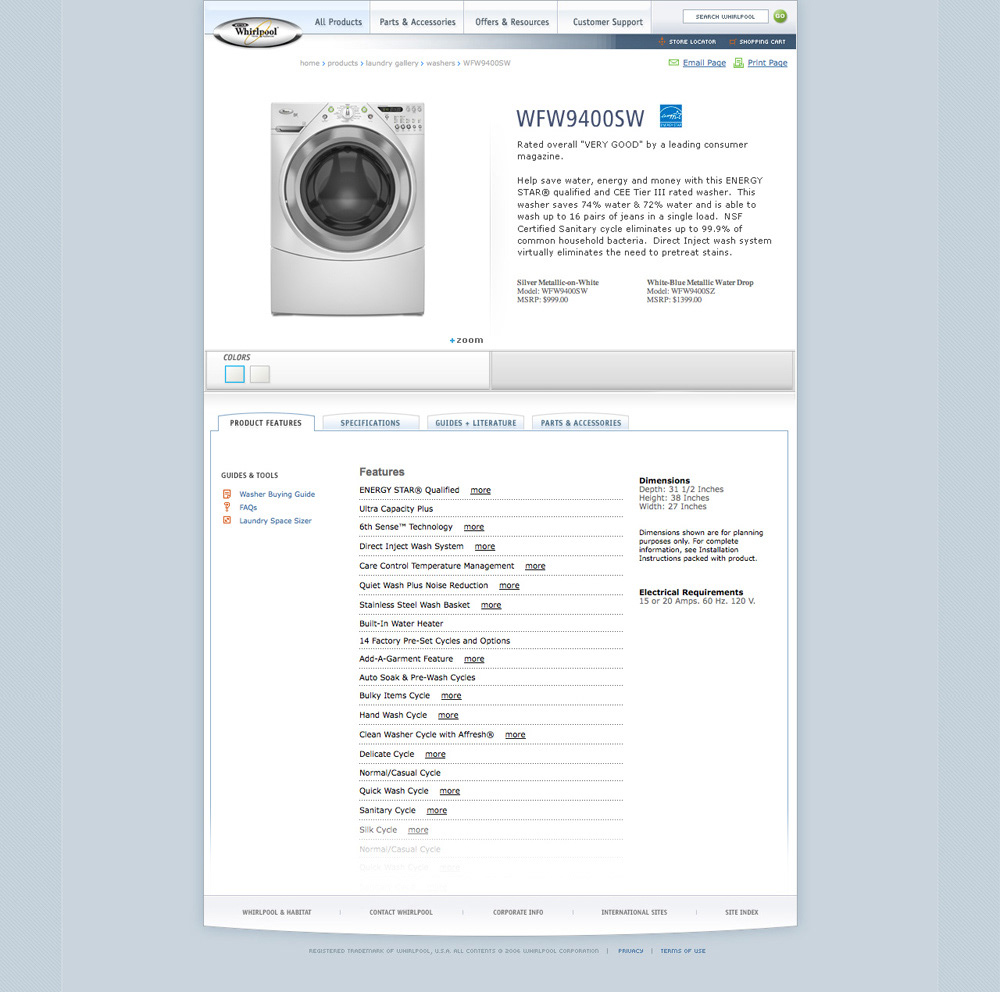This screenshot has width=1000, height=992.
Task: Click the Print Page link
Action: tap(767, 63)
